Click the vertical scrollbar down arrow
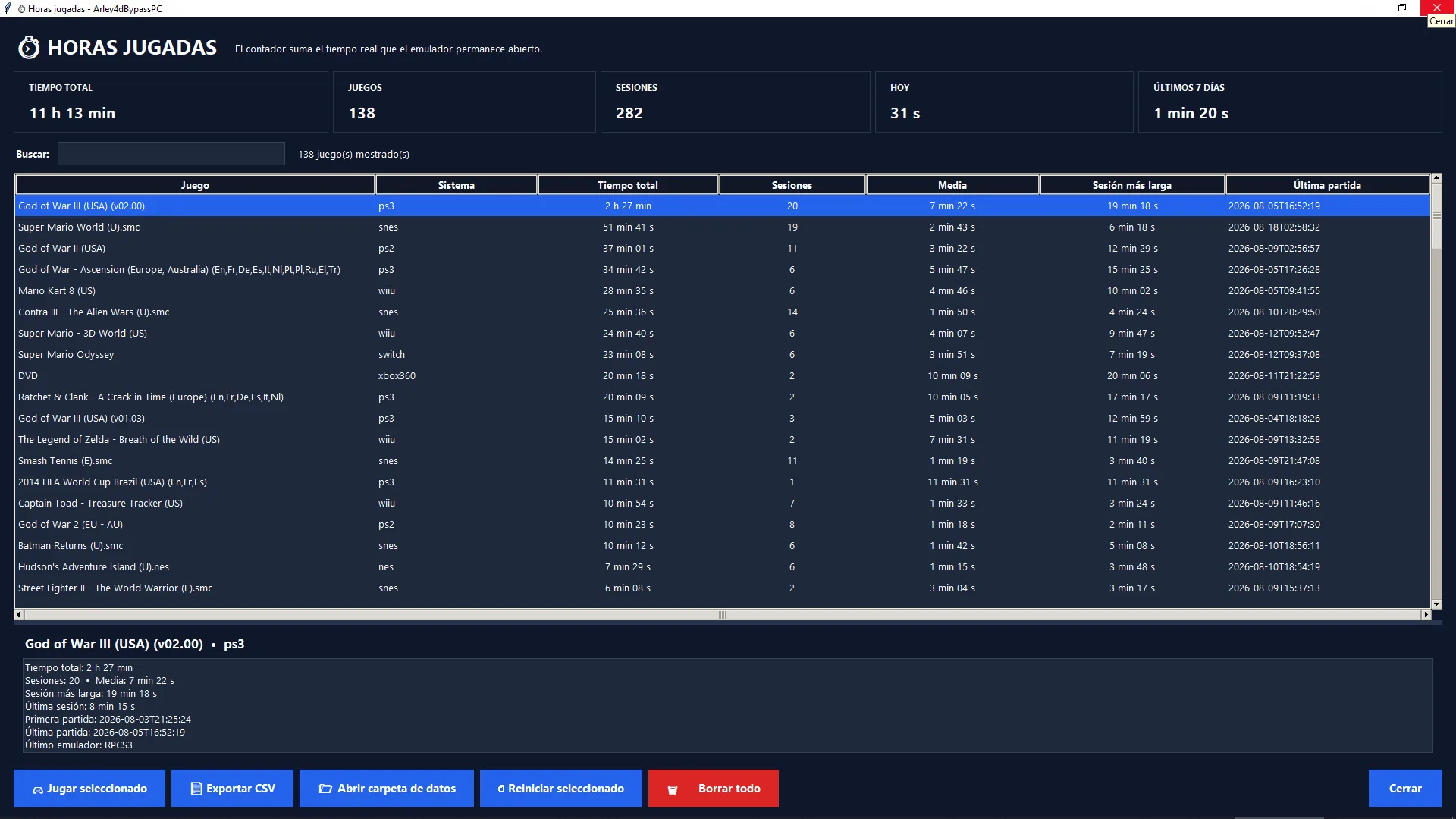Image resolution: width=1456 pixels, height=819 pixels. tap(1436, 604)
